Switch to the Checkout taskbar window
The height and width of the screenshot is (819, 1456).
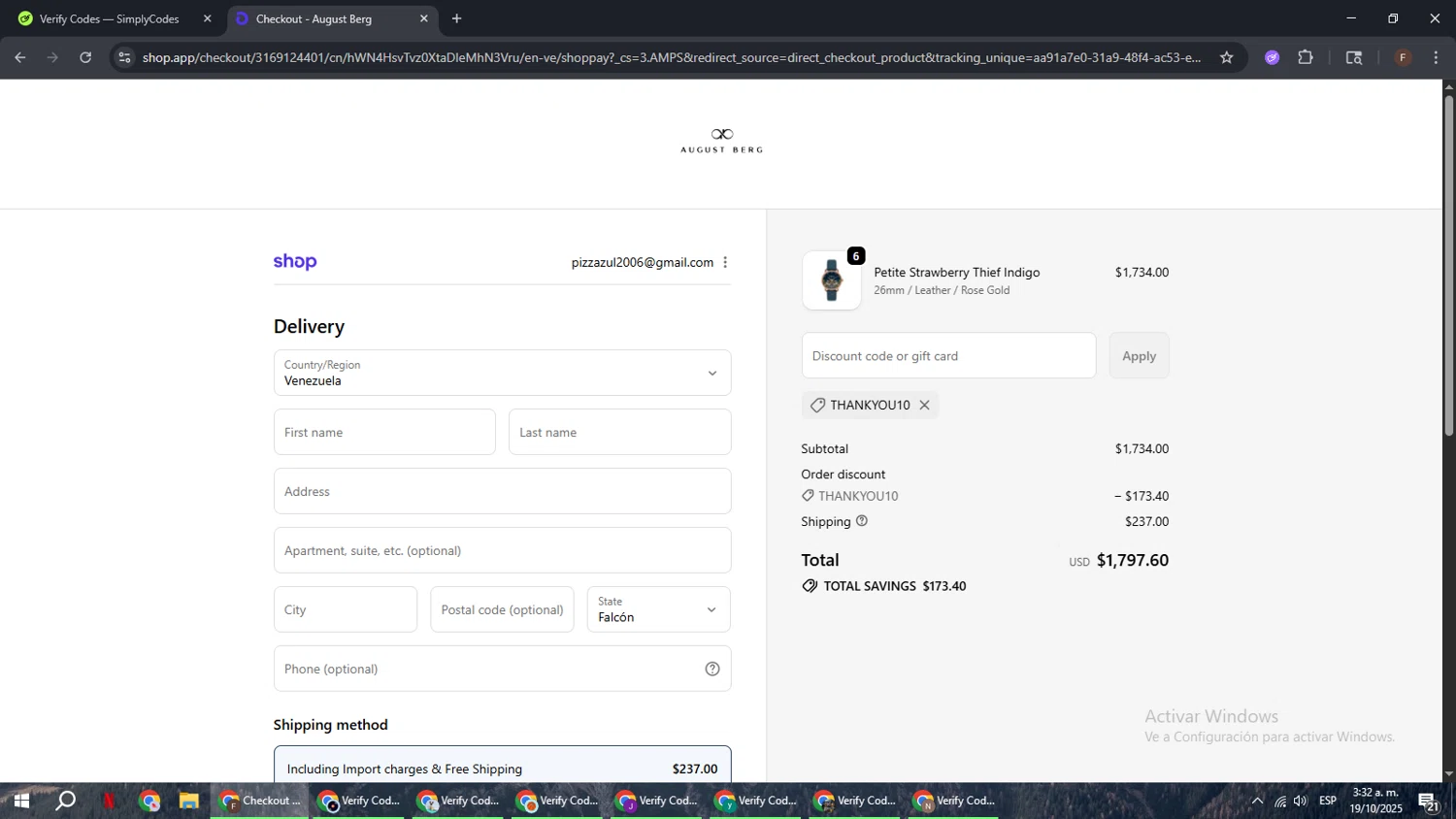pos(260,801)
